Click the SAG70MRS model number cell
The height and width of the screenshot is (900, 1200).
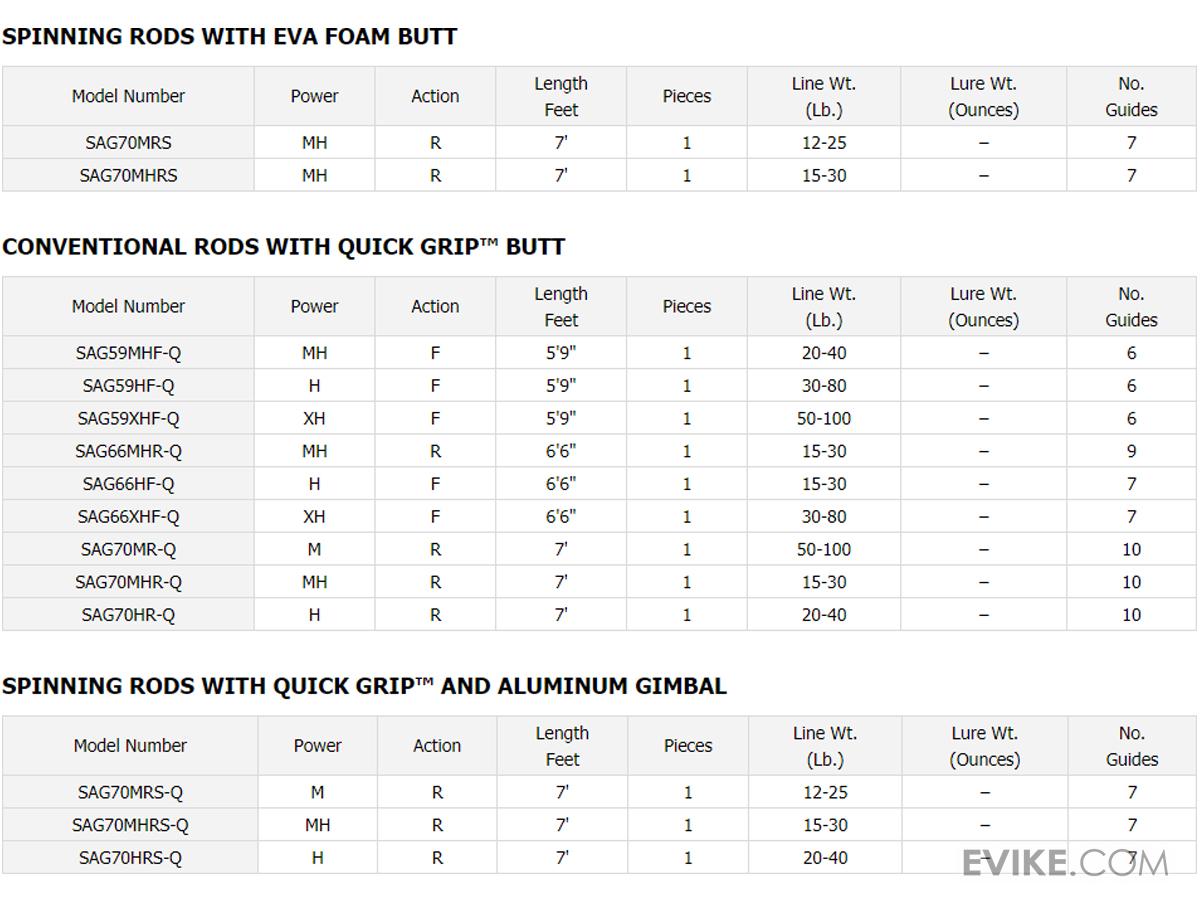[x=128, y=143]
